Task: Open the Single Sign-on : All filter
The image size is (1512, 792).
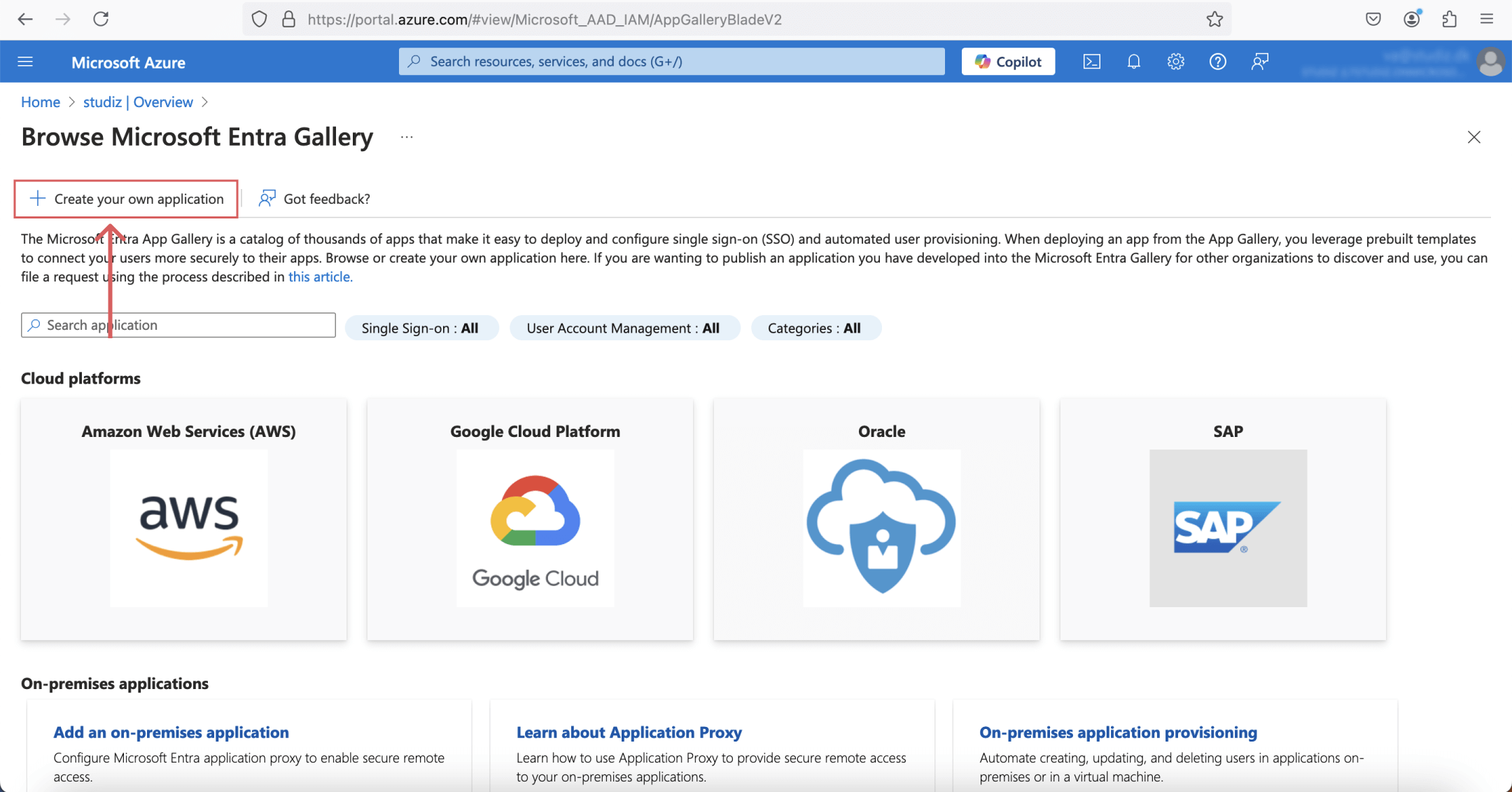Action: [421, 328]
